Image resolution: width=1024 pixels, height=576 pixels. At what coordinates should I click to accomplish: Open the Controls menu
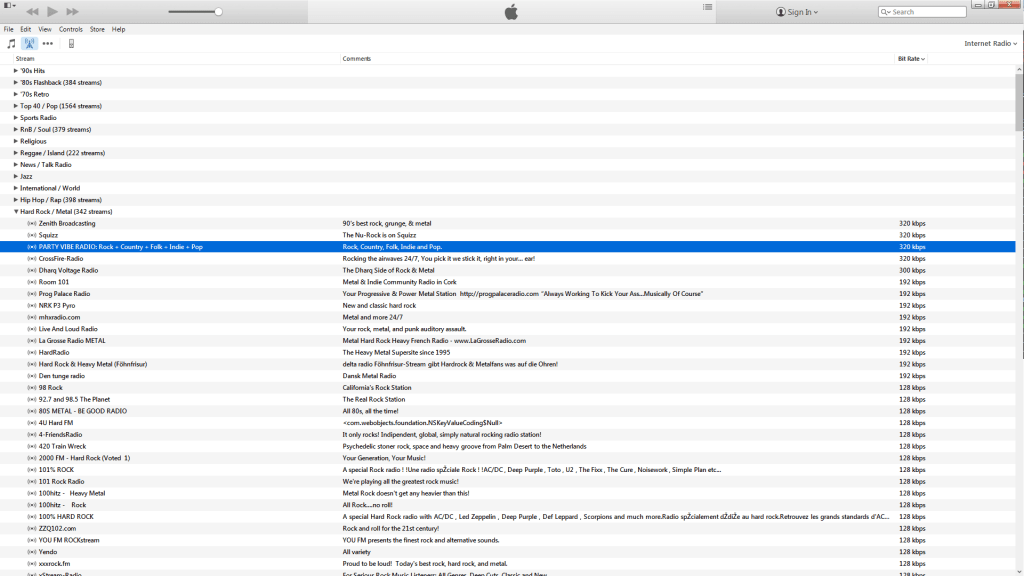(x=71, y=29)
